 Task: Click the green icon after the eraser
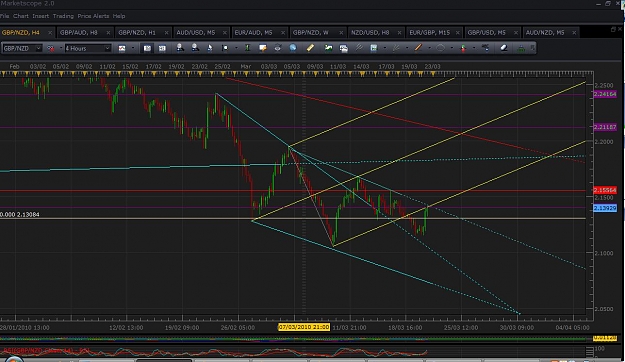click(x=521, y=48)
